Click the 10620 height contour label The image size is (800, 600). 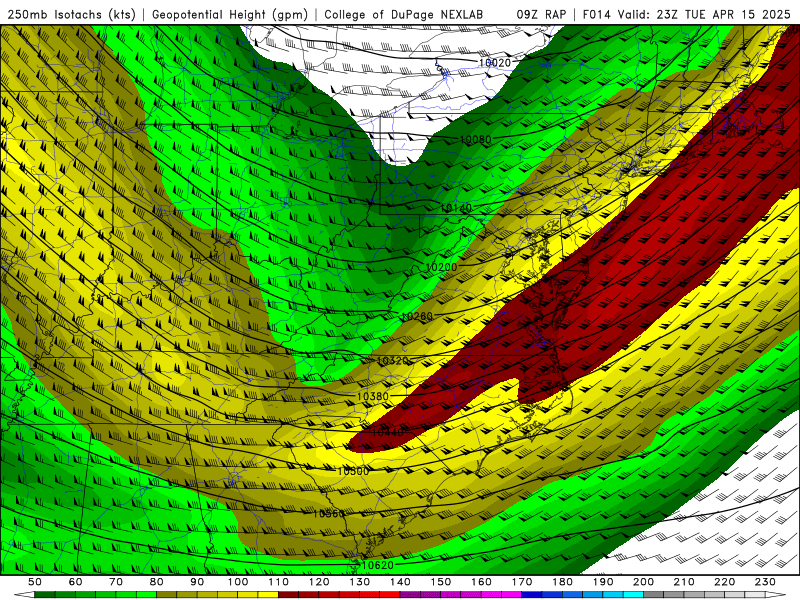[378, 565]
